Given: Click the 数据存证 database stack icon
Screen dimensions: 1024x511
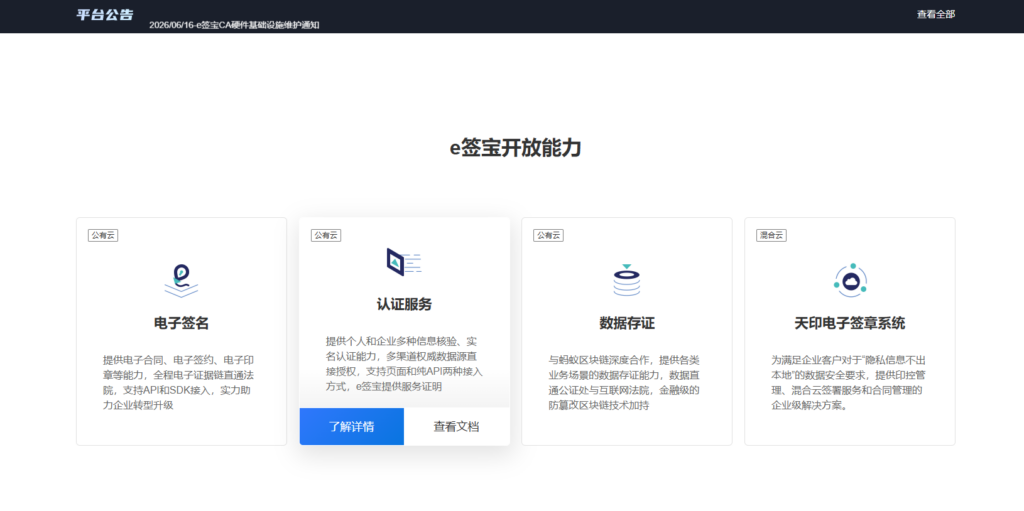Looking at the screenshot, I should 627,280.
